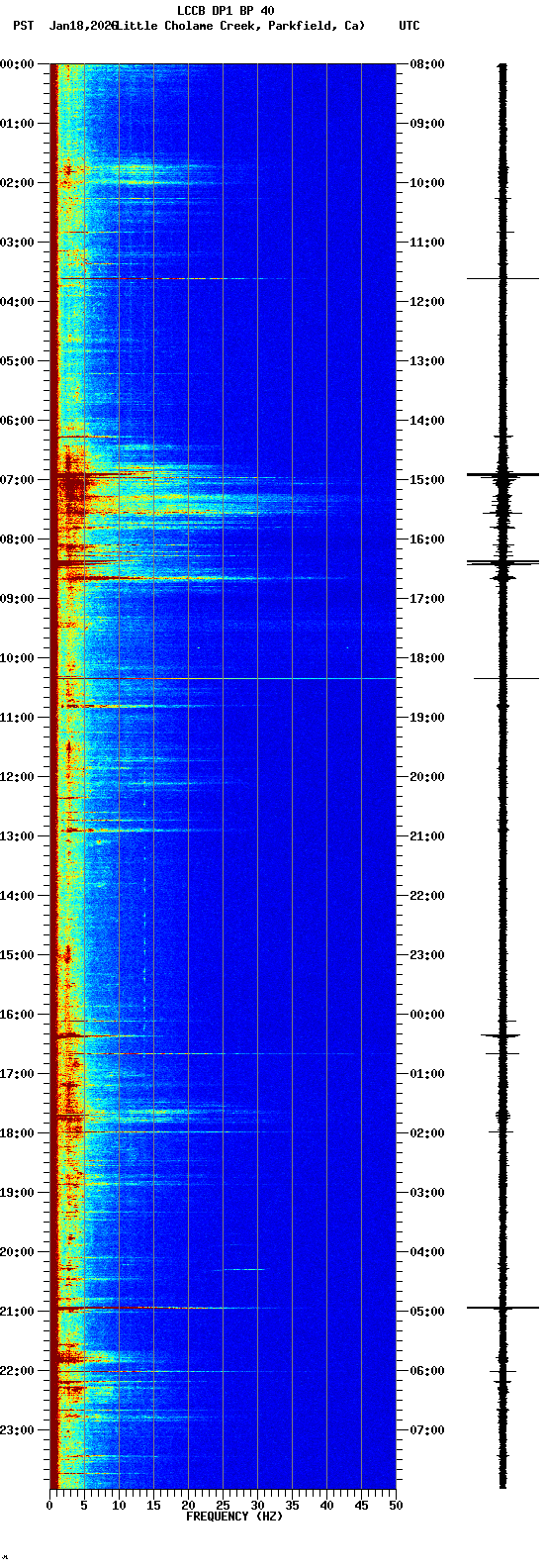Click the UTC time label '07:00'
The image size is (546, 1568).
[427, 1430]
